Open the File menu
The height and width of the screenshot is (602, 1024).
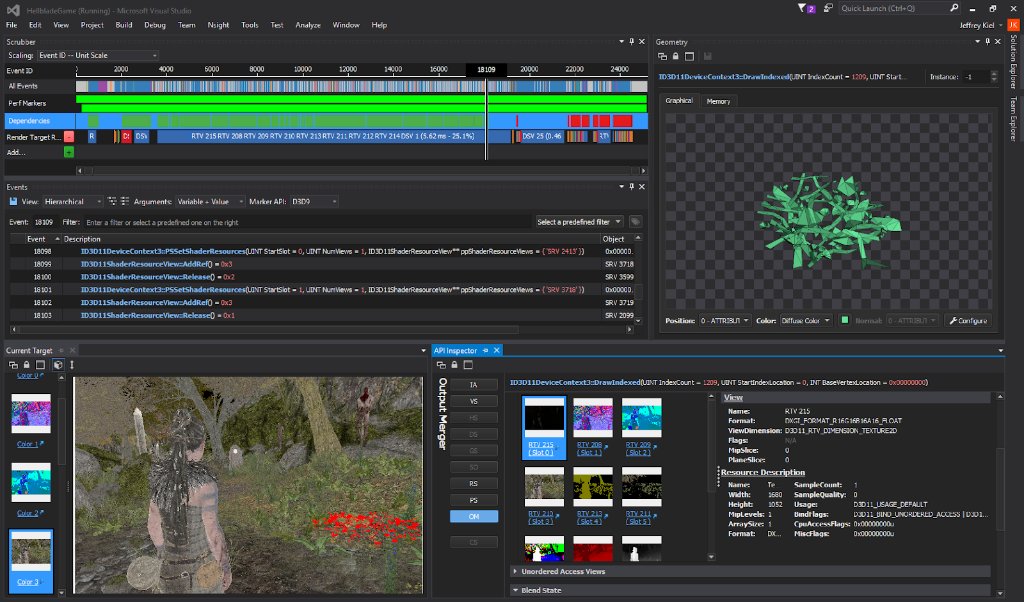12,25
